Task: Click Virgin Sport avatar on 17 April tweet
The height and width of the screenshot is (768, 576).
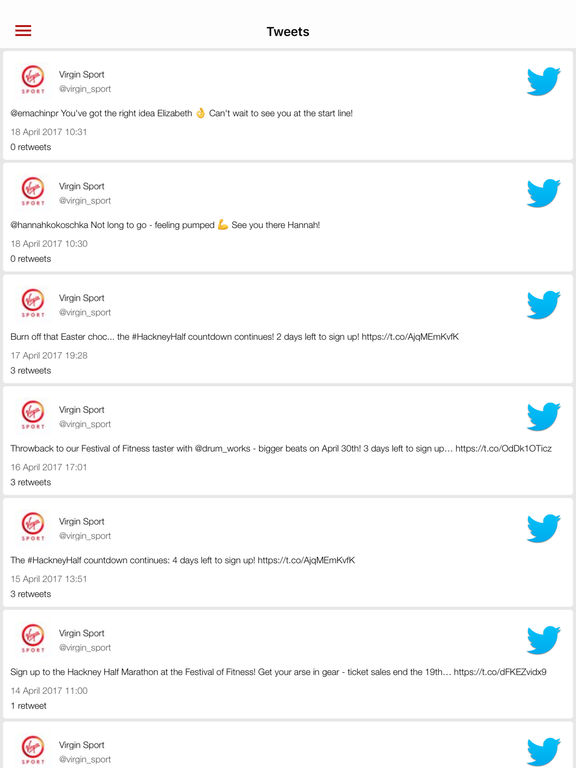Action: tap(33, 303)
